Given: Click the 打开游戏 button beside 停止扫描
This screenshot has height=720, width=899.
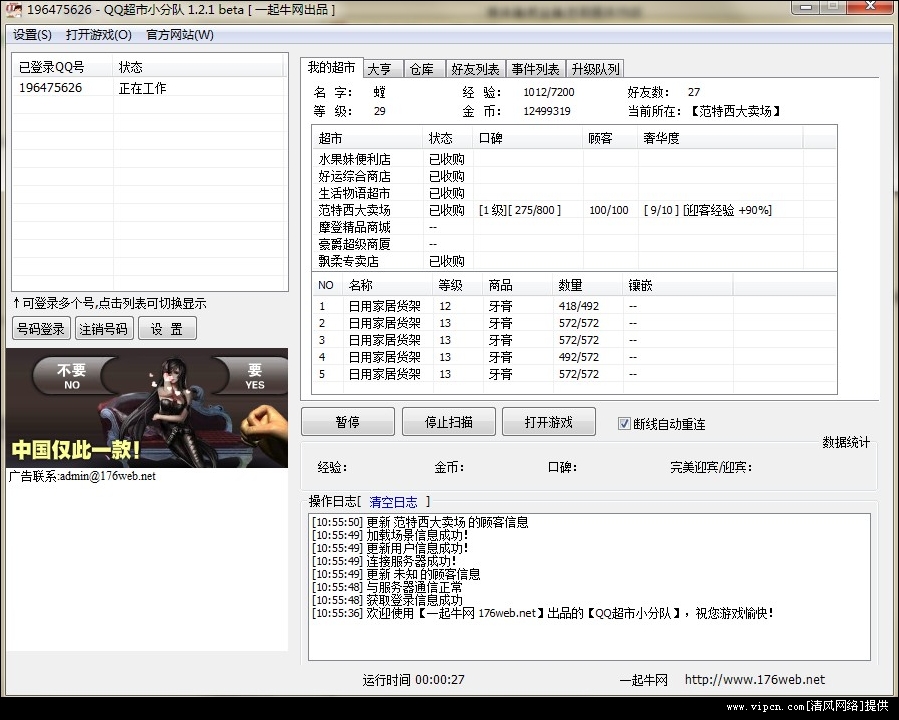Looking at the screenshot, I should coord(549,422).
